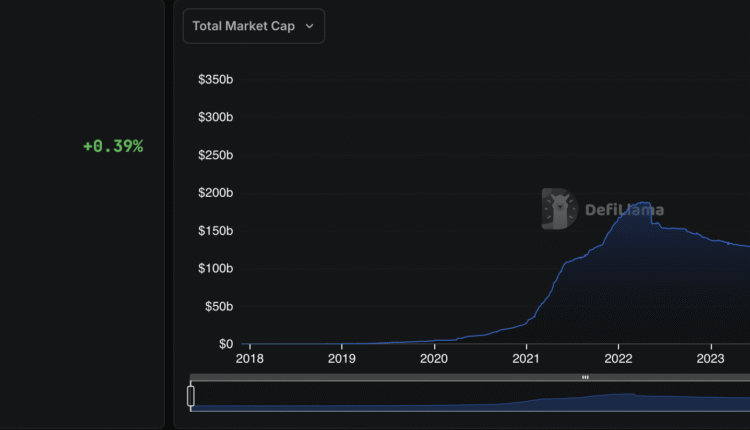750x430 pixels.
Task: Click the DefiLlama watermark text
Action: [624, 210]
